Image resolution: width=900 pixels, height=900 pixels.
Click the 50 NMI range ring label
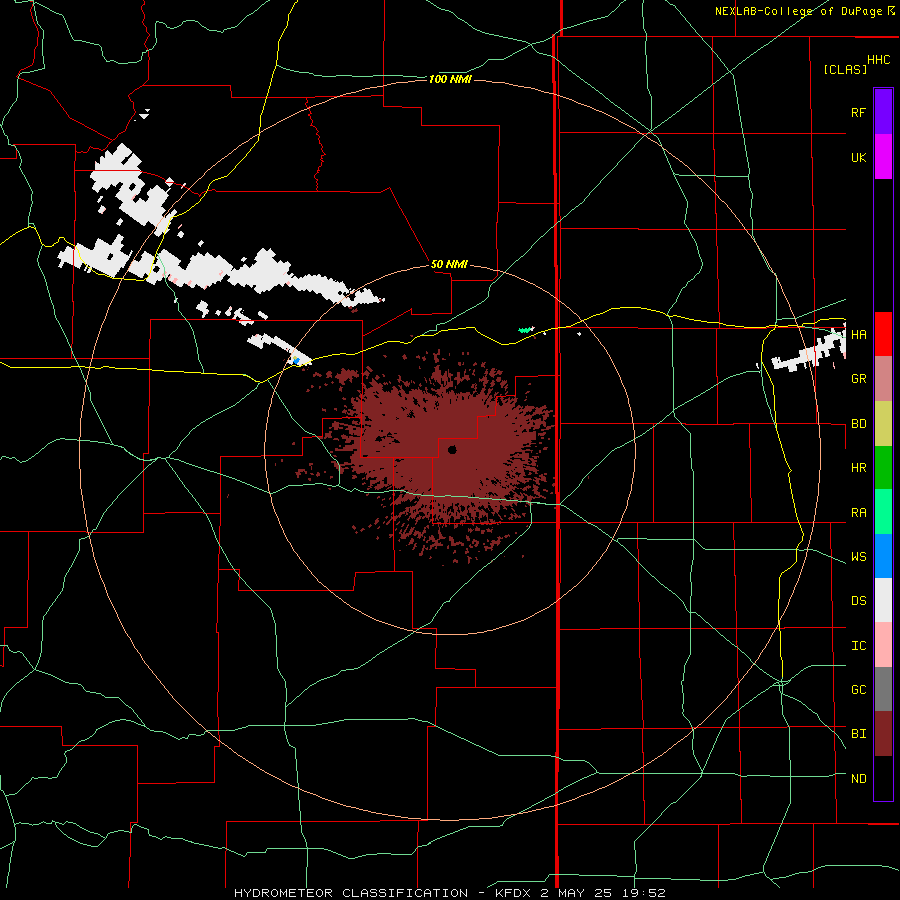[x=449, y=264]
